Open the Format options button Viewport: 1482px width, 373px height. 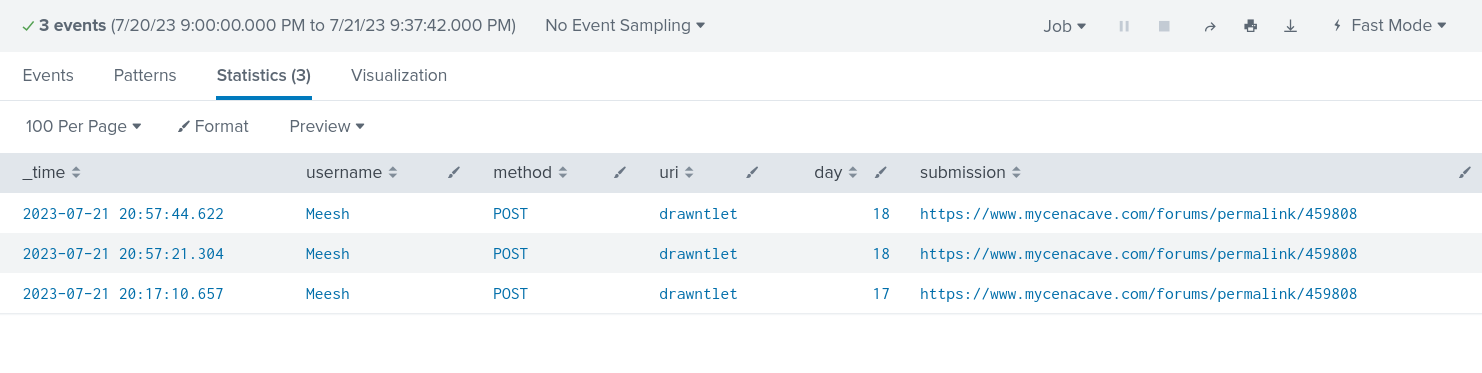pyautogui.click(x=213, y=126)
